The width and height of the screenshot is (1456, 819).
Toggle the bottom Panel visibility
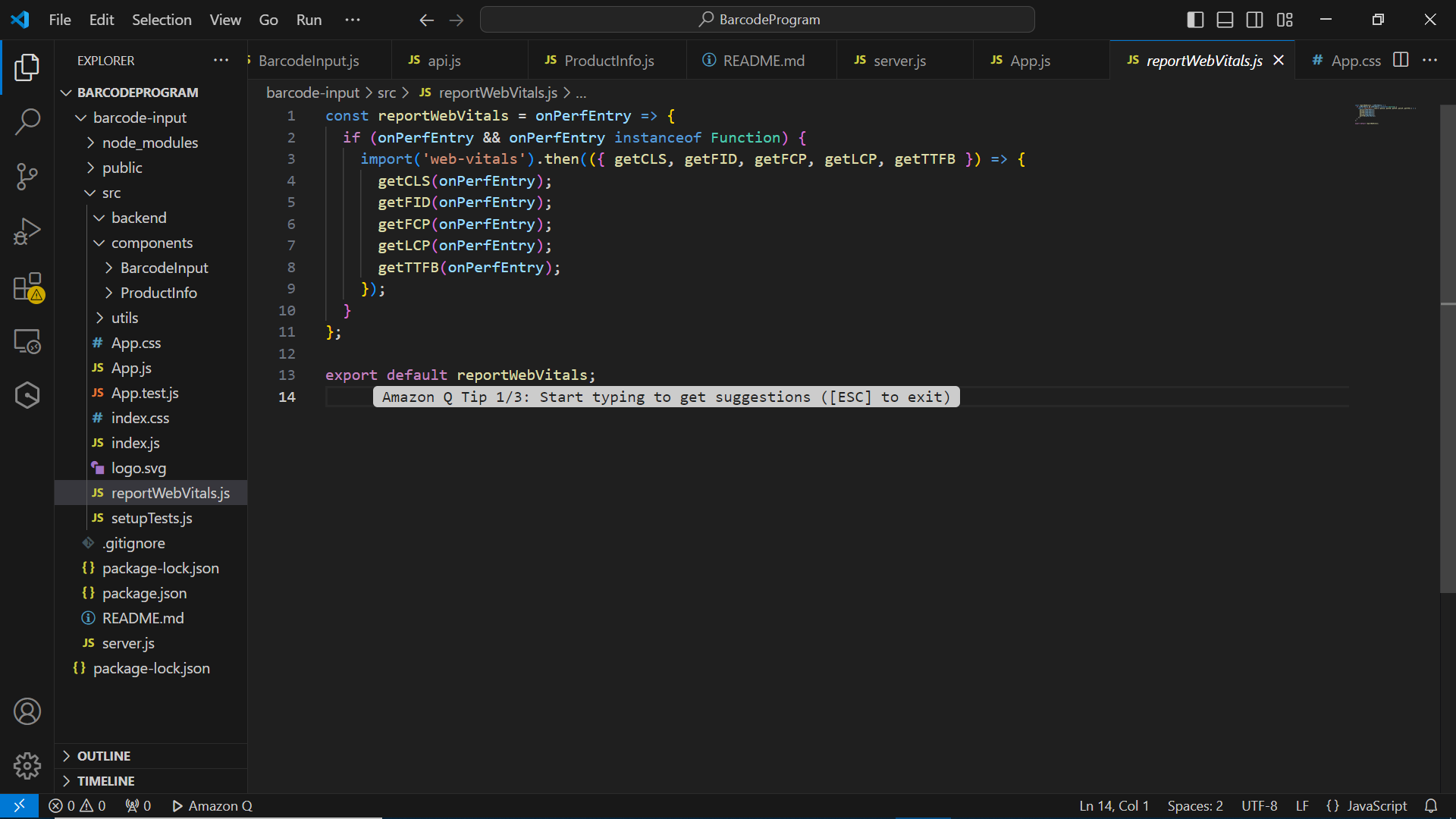pos(1225,20)
